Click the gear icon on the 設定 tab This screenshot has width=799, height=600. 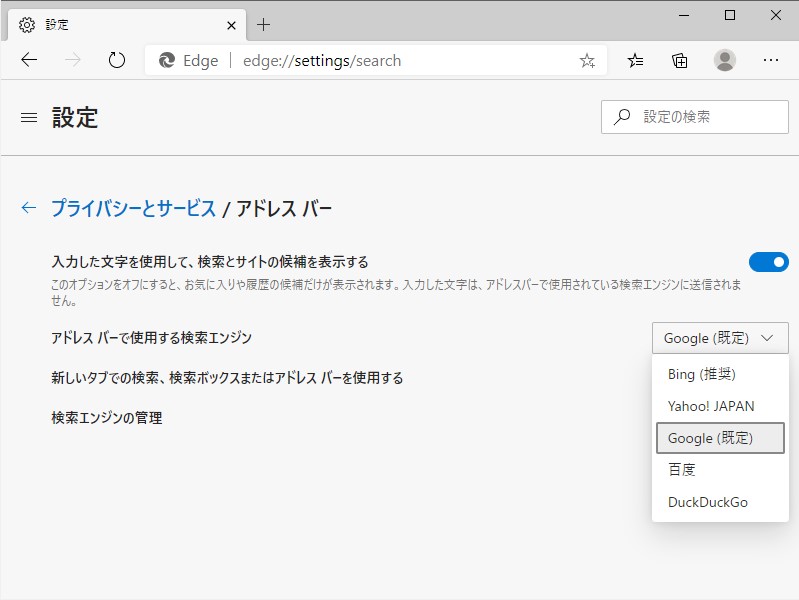(26, 24)
